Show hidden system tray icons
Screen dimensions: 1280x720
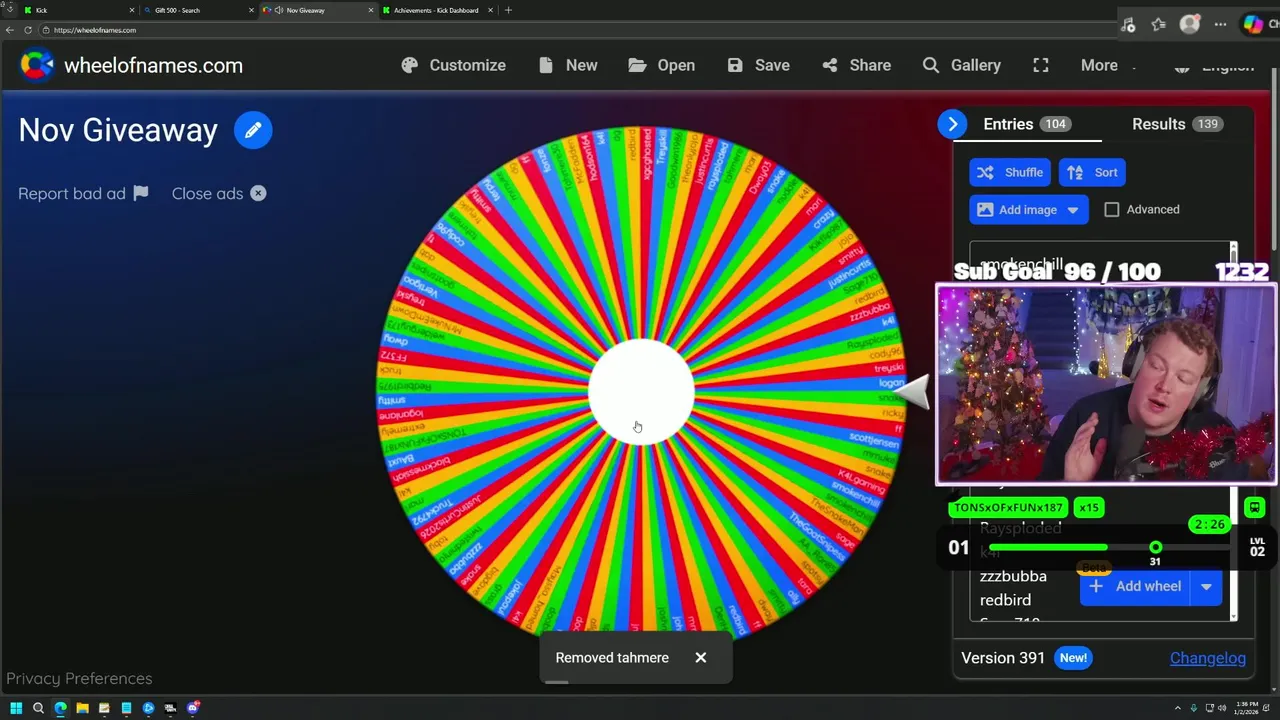[1177, 708]
